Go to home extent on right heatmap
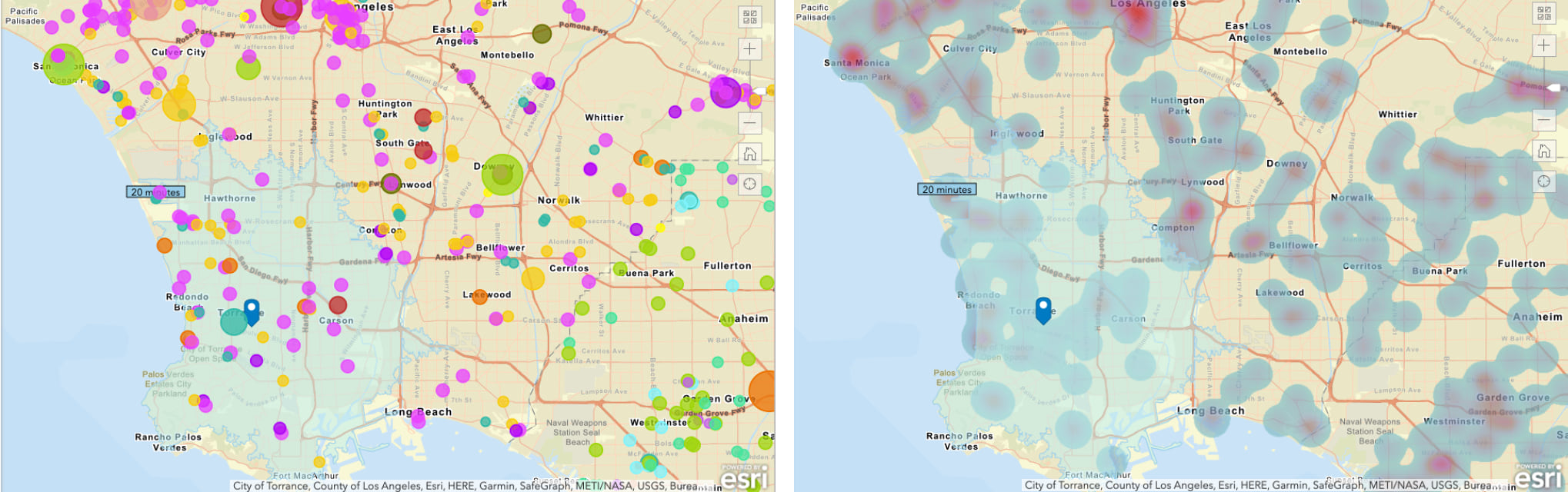Image resolution: width=1568 pixels, height=492 pixels. point(1543,151)
